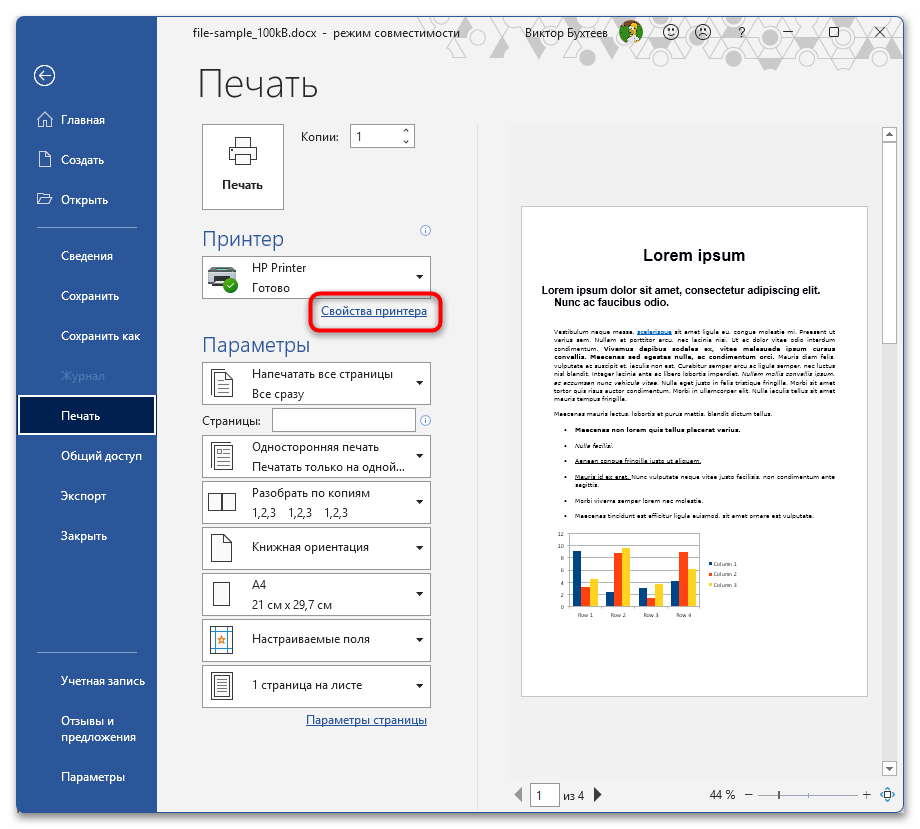Click the fit-to-page zoom icon
920x829 pixels.
(887, 795)
